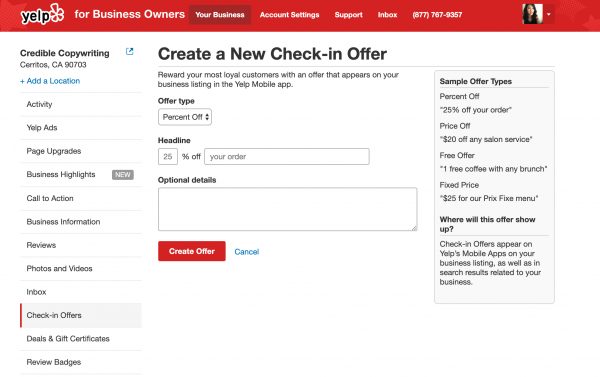Open Account Settings in top navigation
Image resolution: width=600 pixels, height=377 pixels.
[x=289, y=15]
